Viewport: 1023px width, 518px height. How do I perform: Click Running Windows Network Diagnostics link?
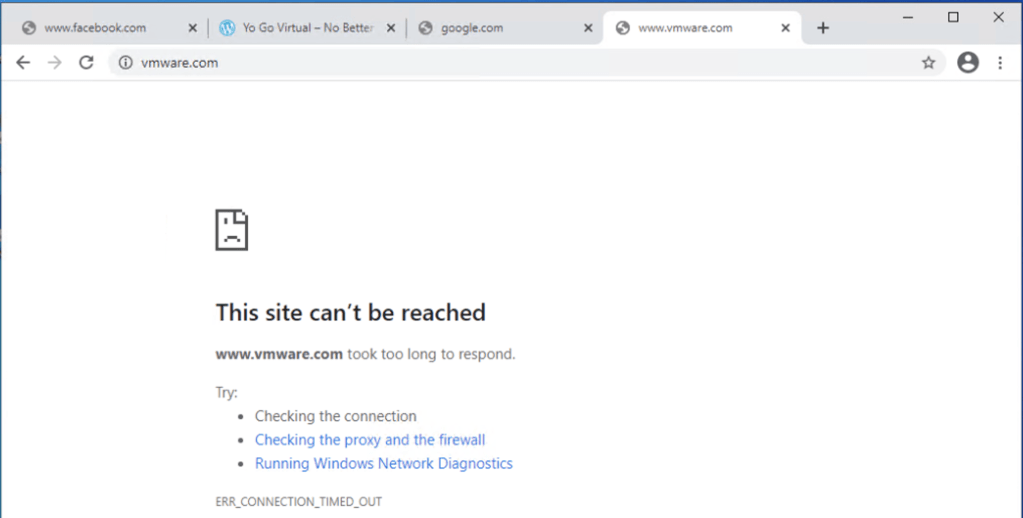tap(383, 464)
